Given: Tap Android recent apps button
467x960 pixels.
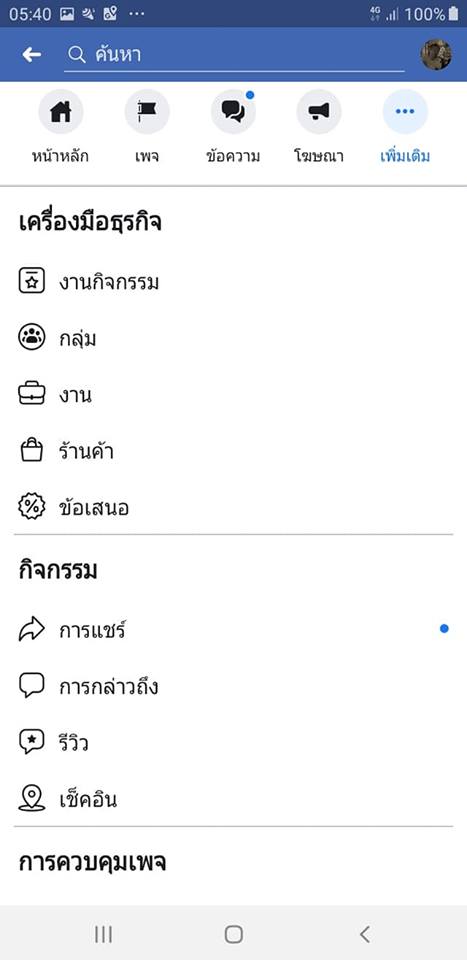Looking at the screenshot, I should coord(103,934).
